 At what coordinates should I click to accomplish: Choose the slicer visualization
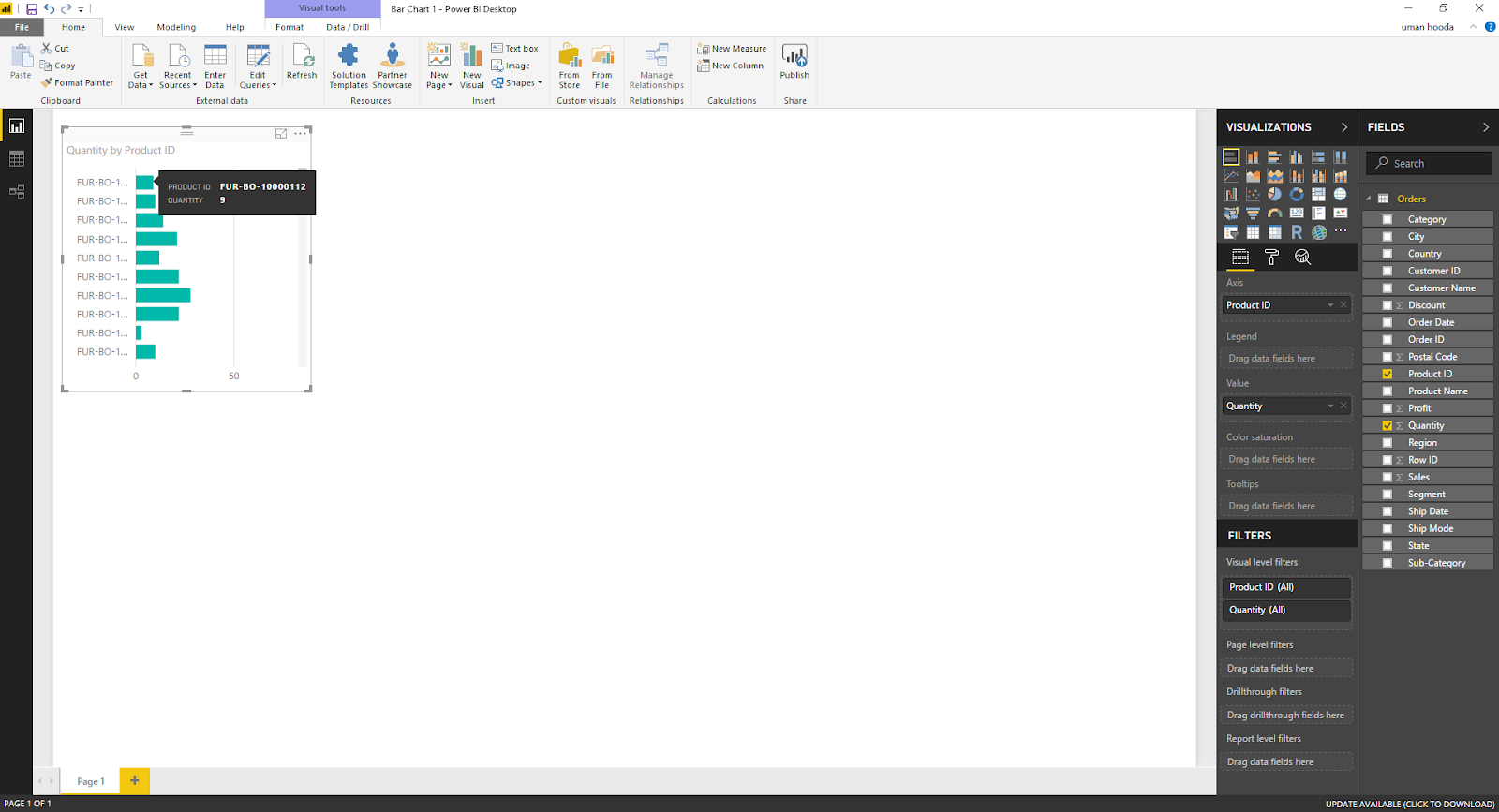coord(1231,232)
